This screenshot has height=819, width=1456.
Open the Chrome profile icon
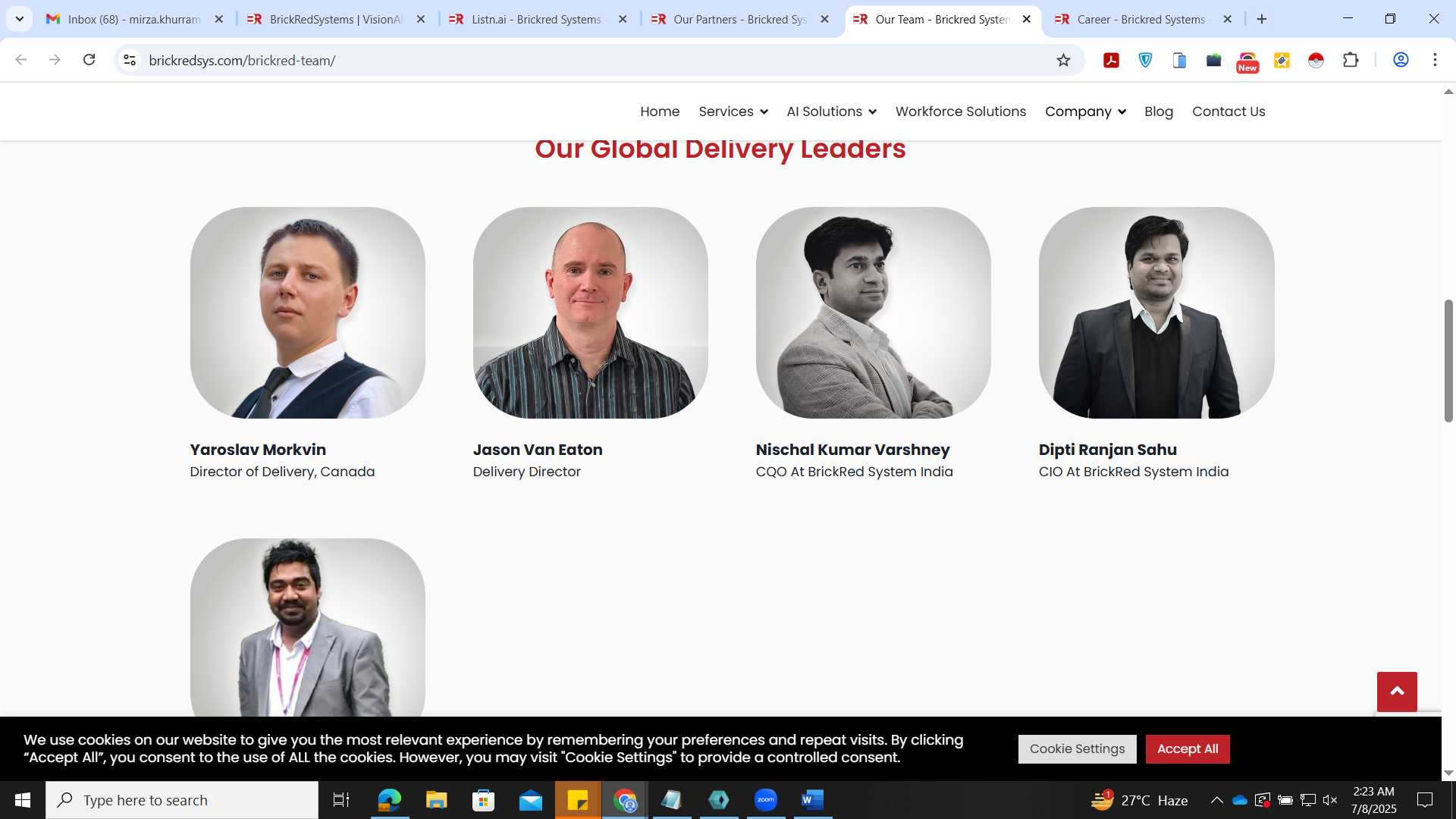(1401, 60)
